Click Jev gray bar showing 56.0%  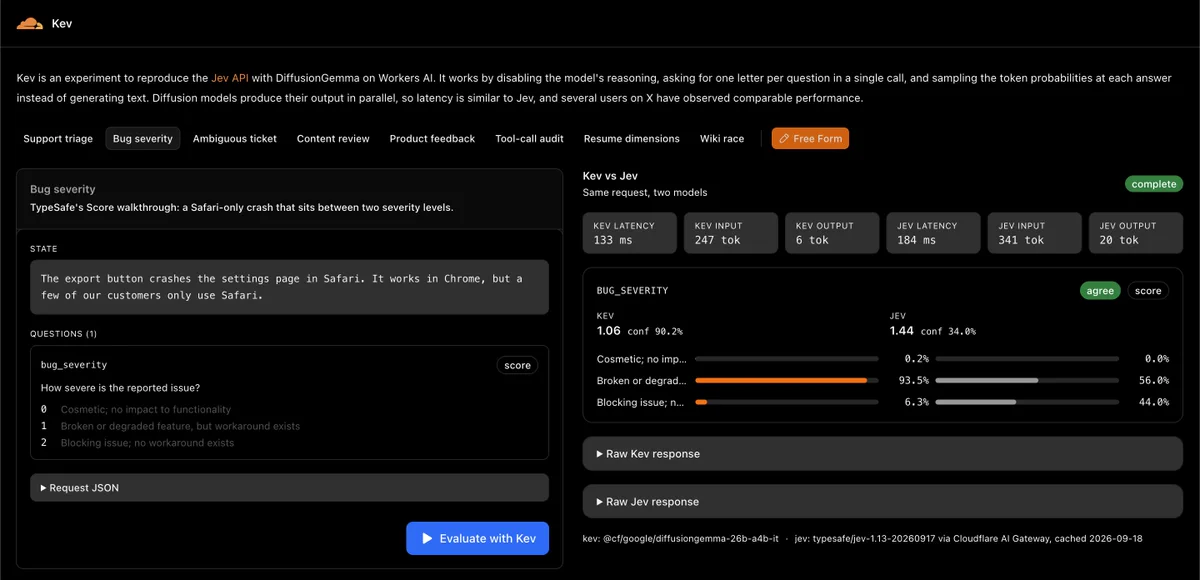pos(987,380)
